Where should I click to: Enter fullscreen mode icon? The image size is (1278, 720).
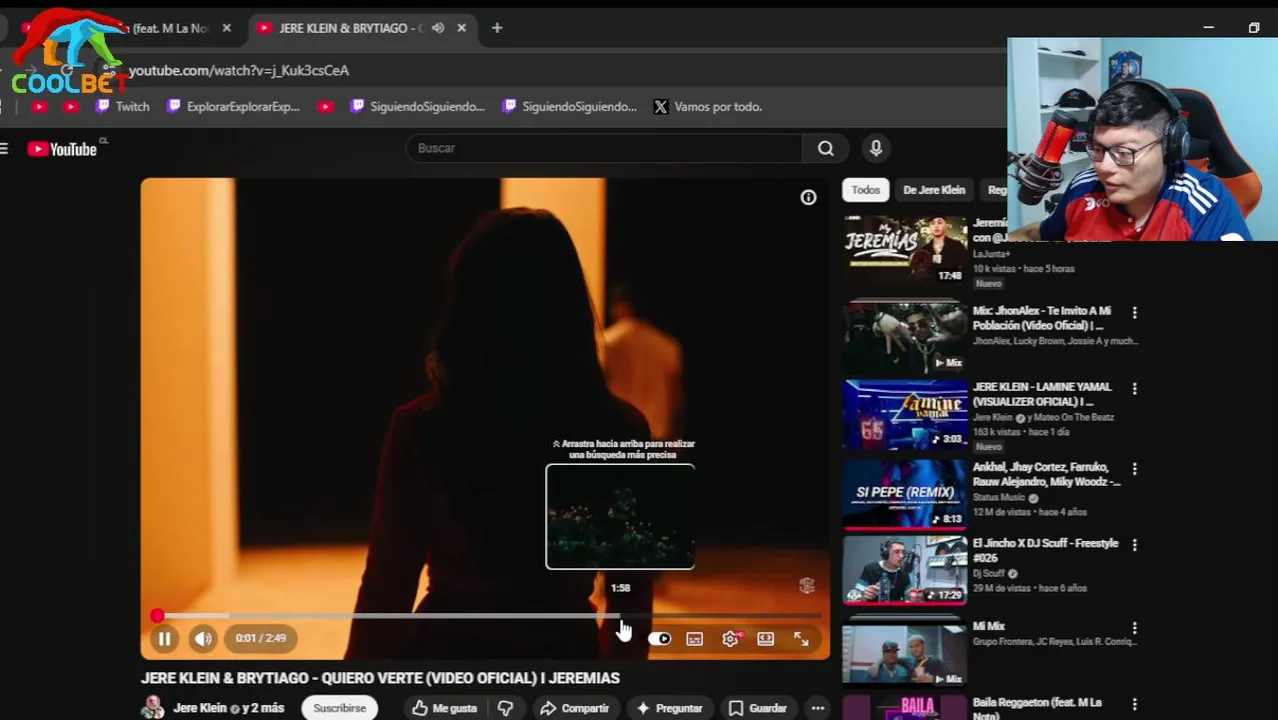pyautogui.click(x=801, y=639)
